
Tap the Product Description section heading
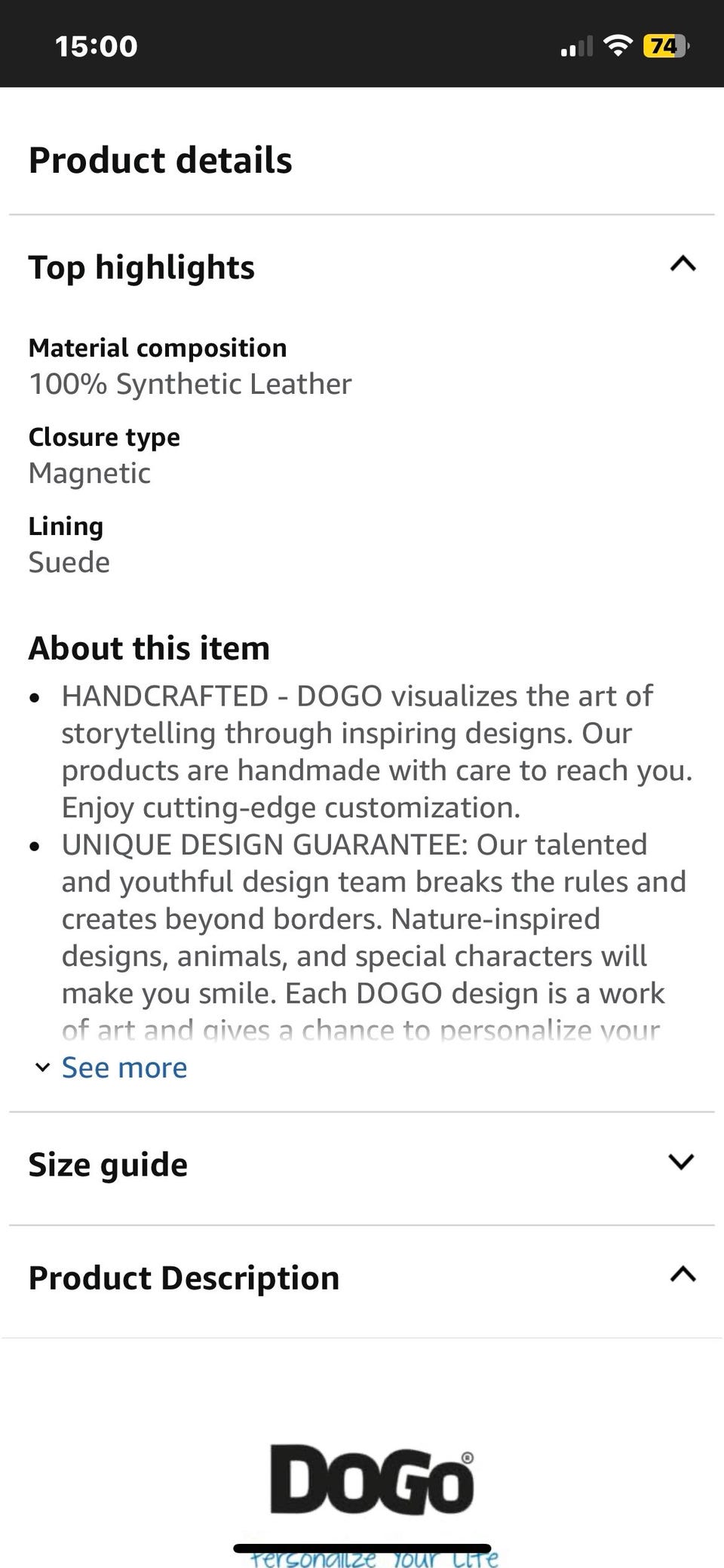[184, 1277]
